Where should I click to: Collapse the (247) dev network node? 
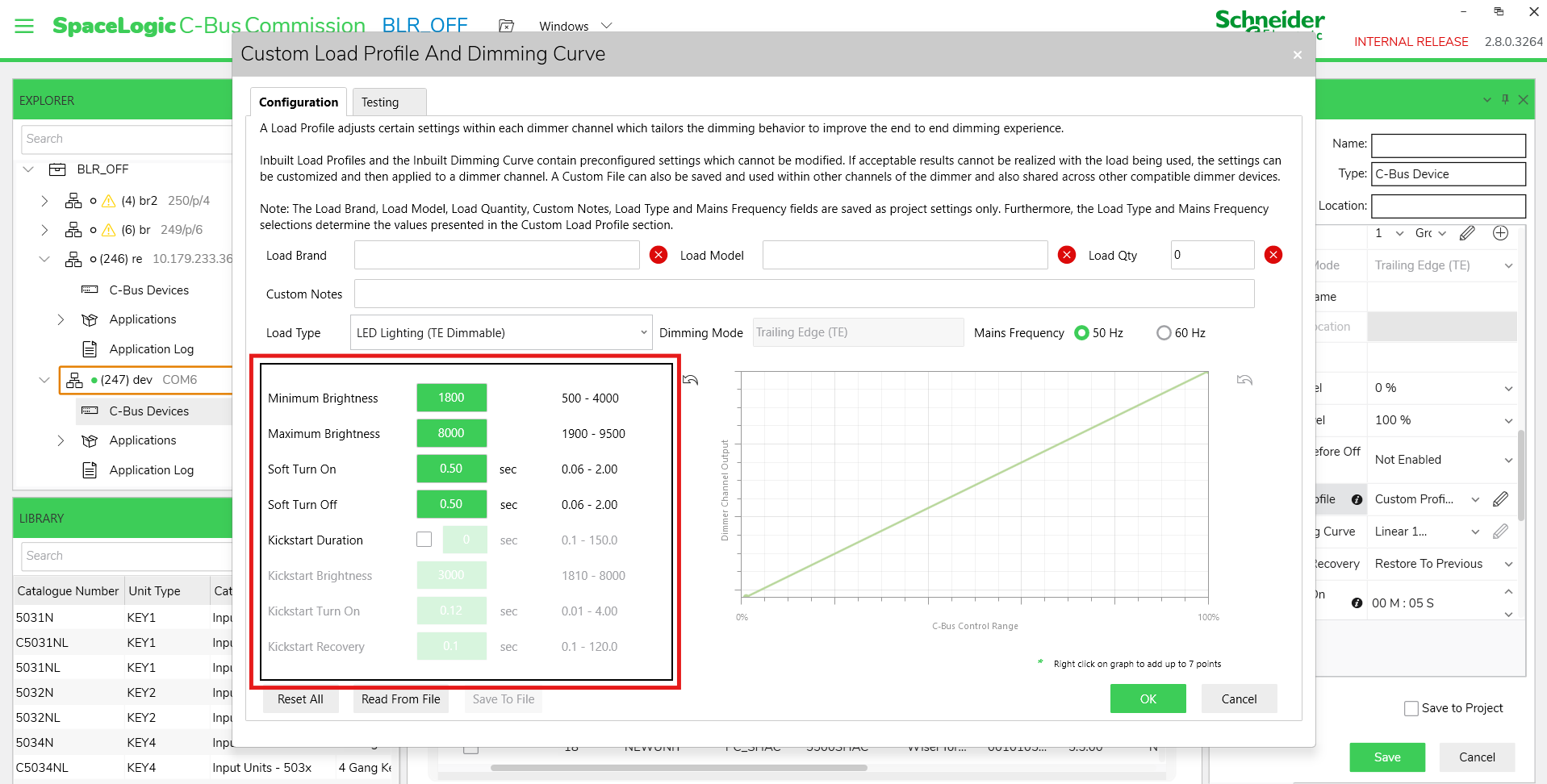(x=44, y=380)
